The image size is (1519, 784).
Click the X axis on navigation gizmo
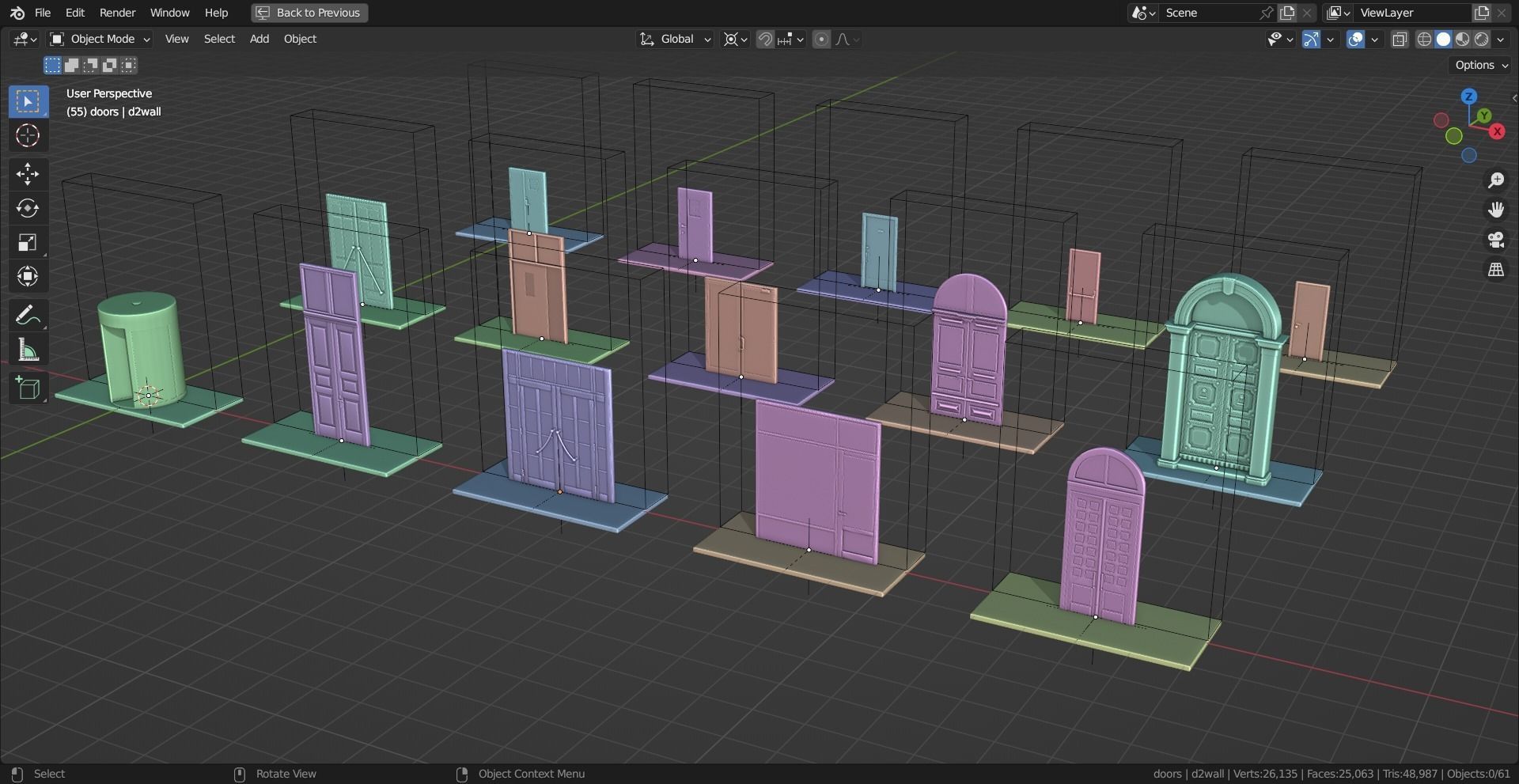point(1497,131)
